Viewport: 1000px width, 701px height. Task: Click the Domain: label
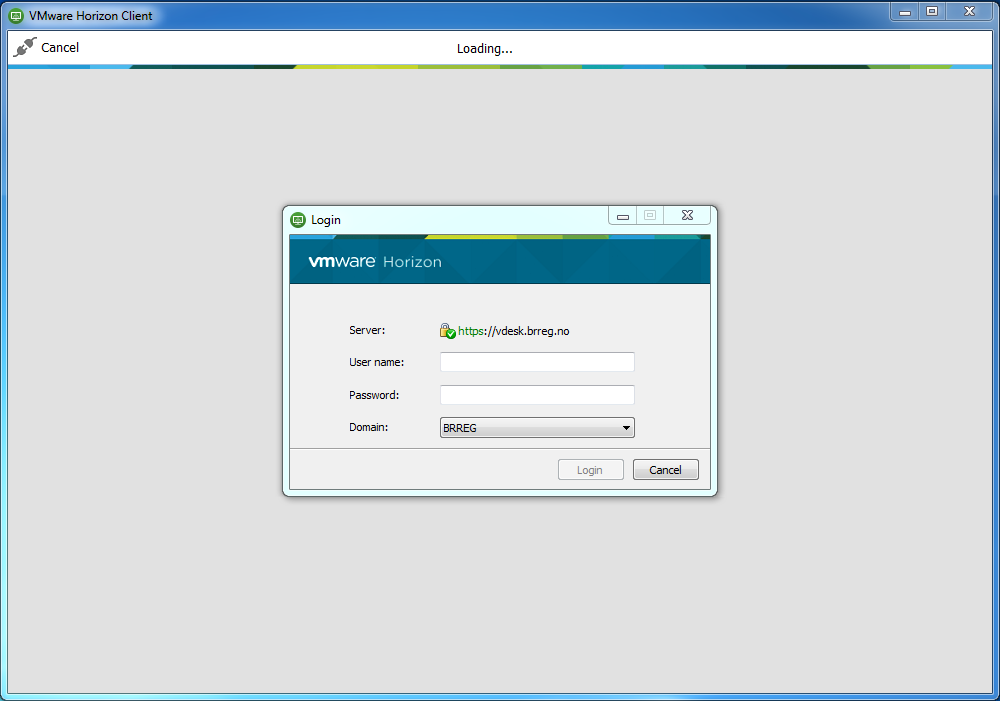368,427
